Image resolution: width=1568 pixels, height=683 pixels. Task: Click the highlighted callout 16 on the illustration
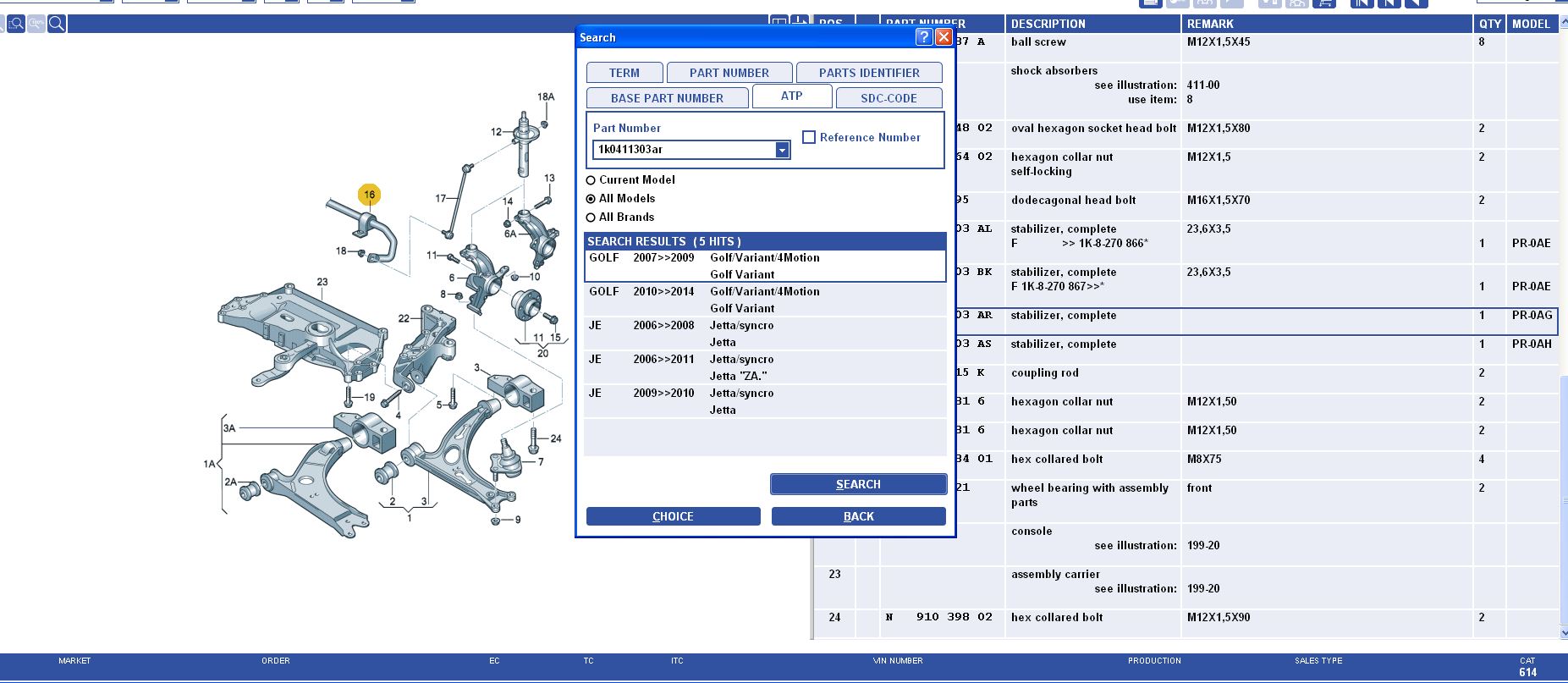[369, 195]
